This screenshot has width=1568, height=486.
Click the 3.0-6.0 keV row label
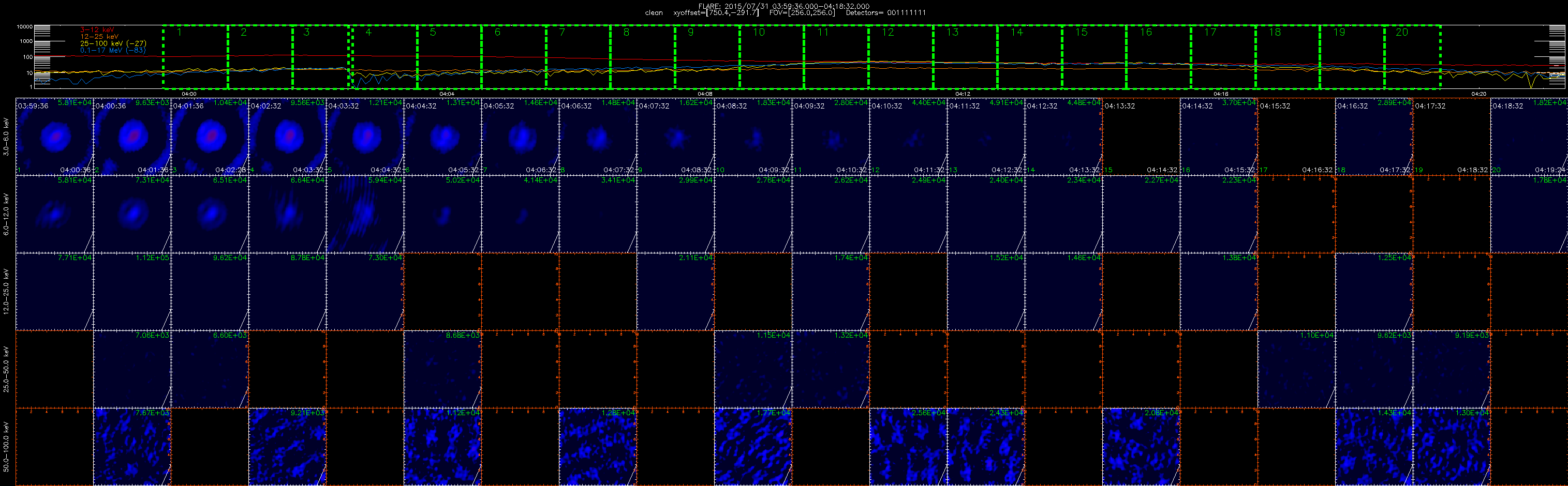click(6, 136)
